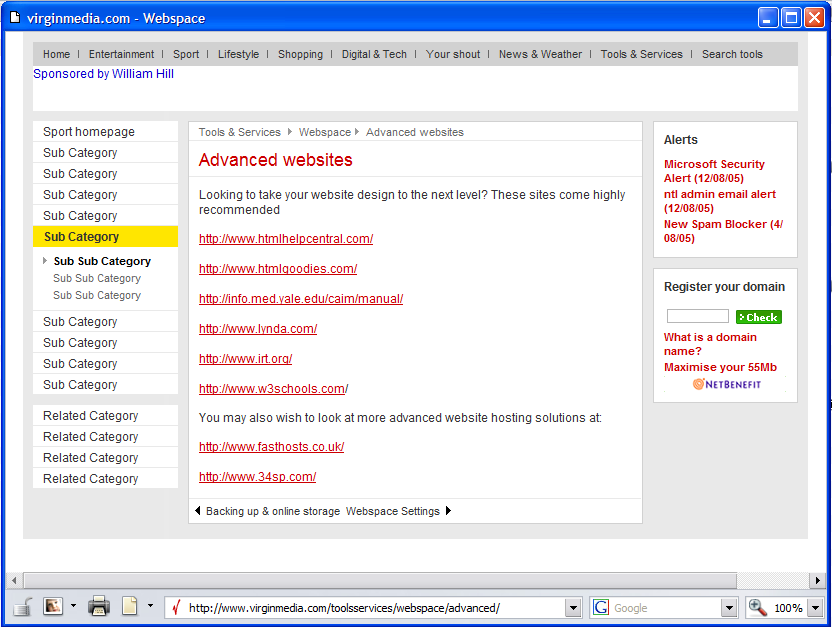Open the htmlhelpcentral.com link

(286, 239)
